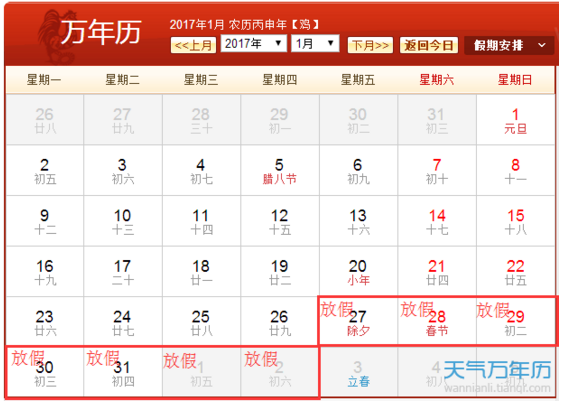Select January 15 十八
Viewport: 563px width, 403px height.
515,221
